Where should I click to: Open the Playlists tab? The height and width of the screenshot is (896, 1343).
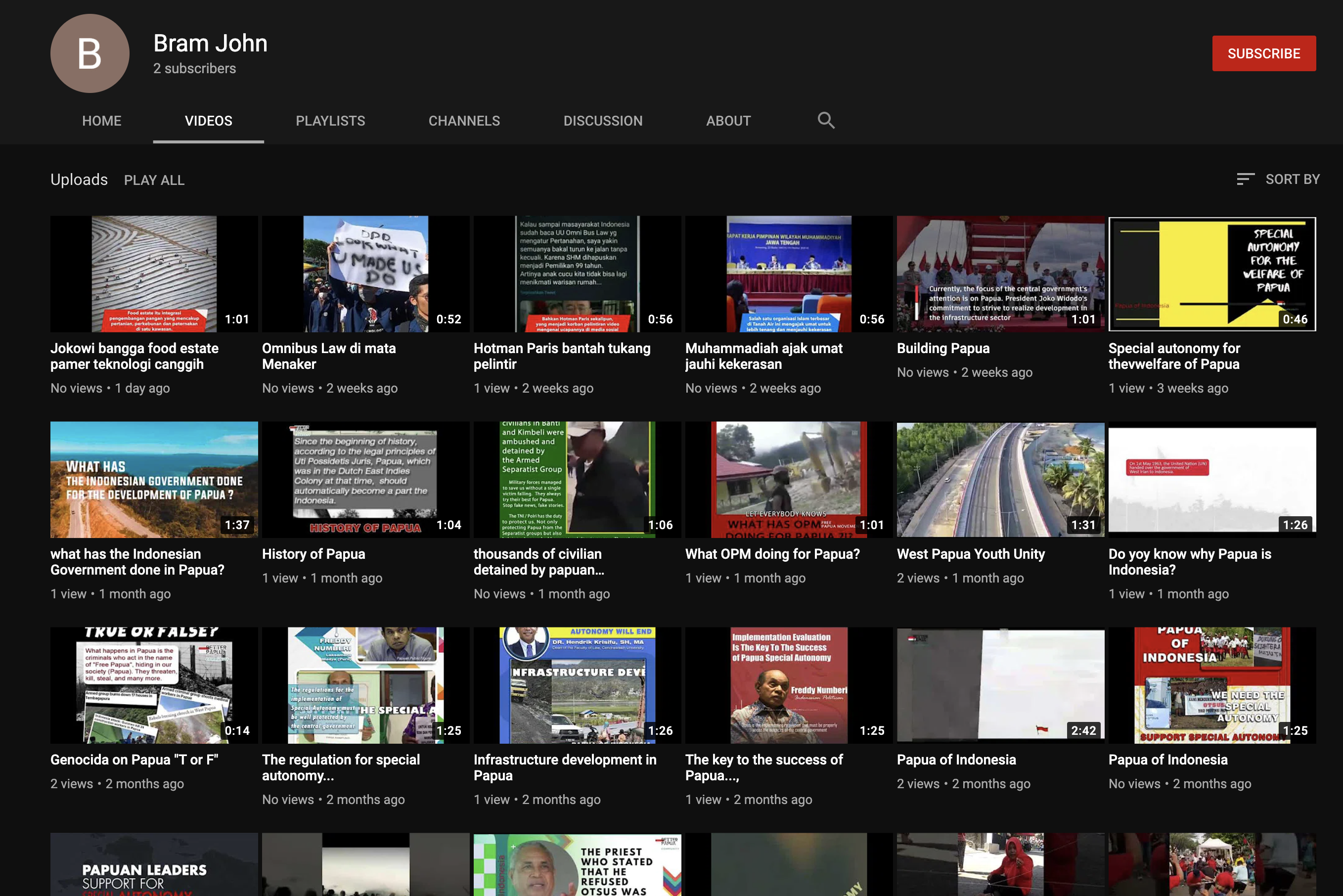click(x=330, y=121)
